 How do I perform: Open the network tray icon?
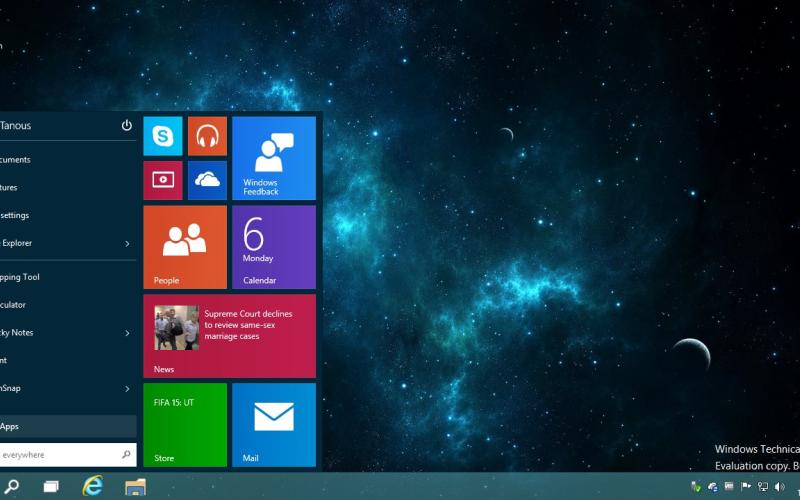point(763,487)
